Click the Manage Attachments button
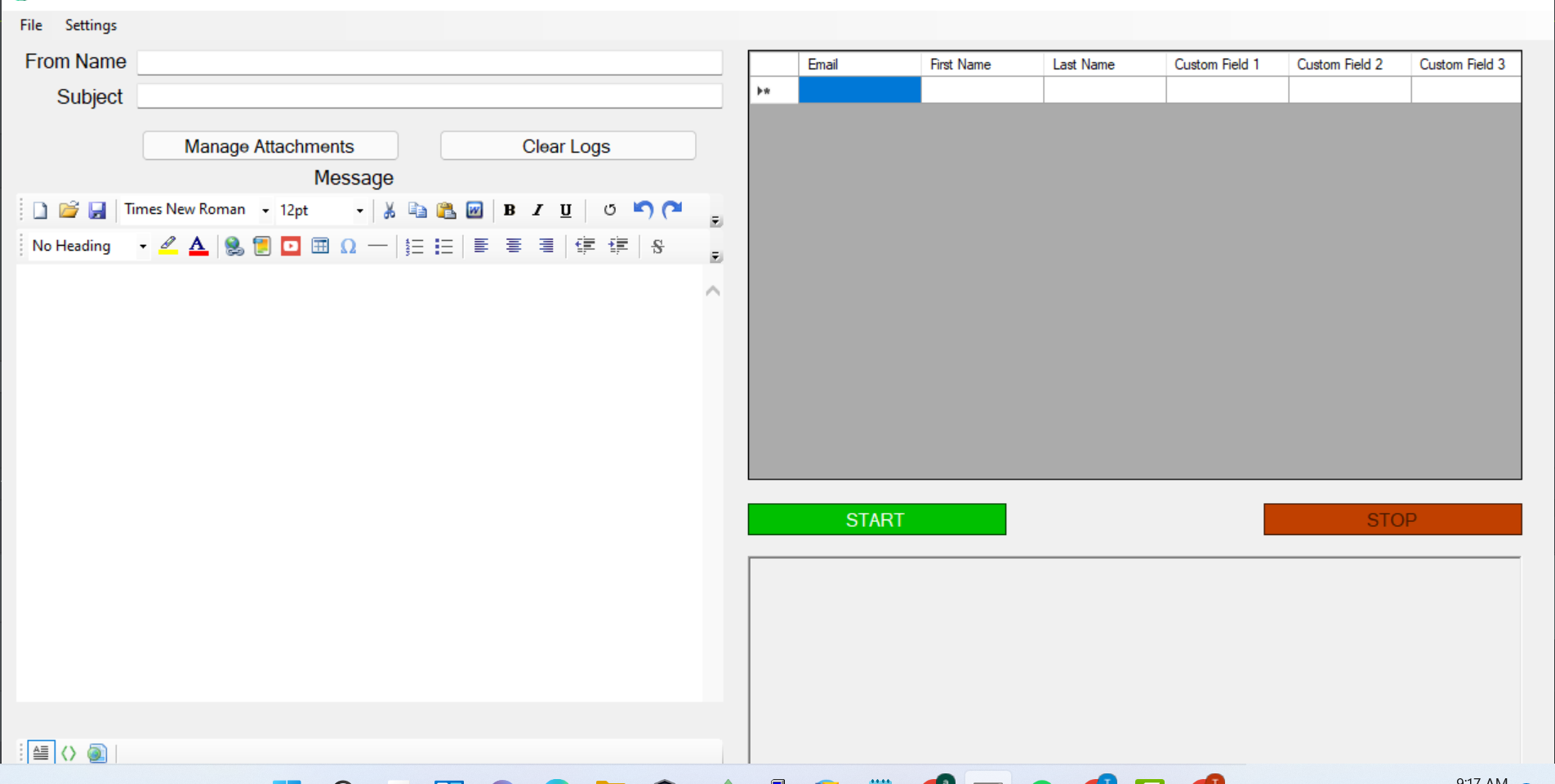 pos(270,146)
